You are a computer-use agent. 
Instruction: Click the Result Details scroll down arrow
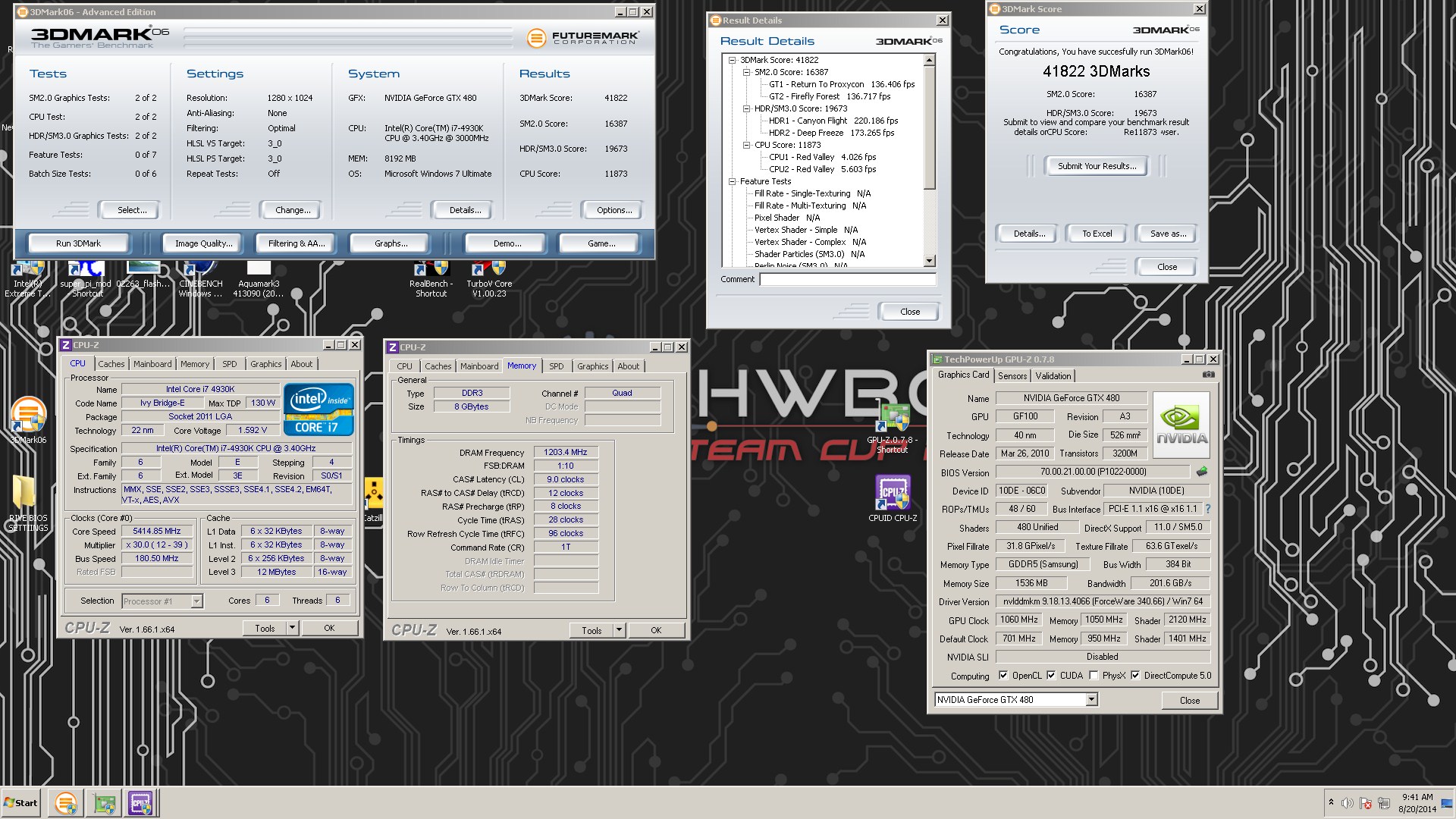tap(930, 261)
